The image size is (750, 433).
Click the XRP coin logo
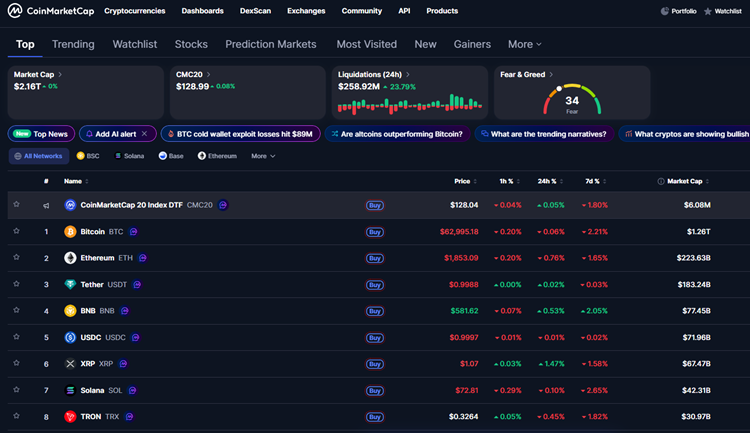click(x=70, y=364)
